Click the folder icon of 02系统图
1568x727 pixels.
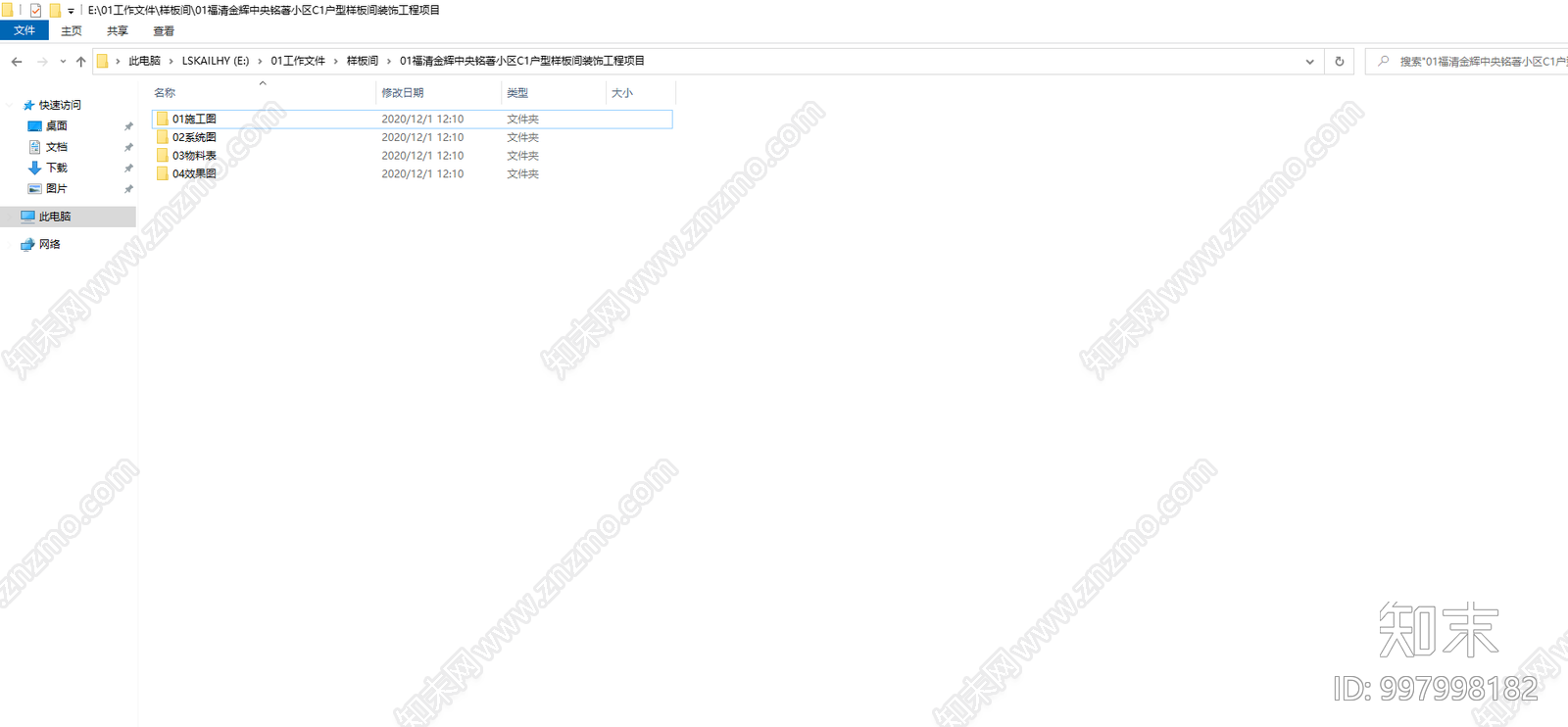[162, 137]
